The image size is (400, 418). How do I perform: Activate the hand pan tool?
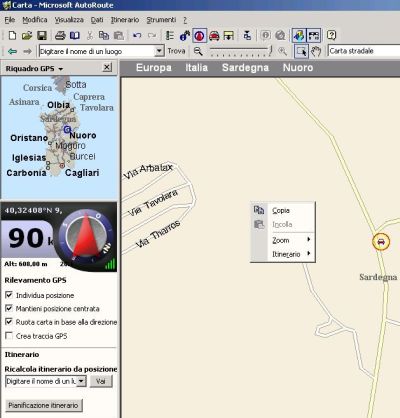pos(316,51)
